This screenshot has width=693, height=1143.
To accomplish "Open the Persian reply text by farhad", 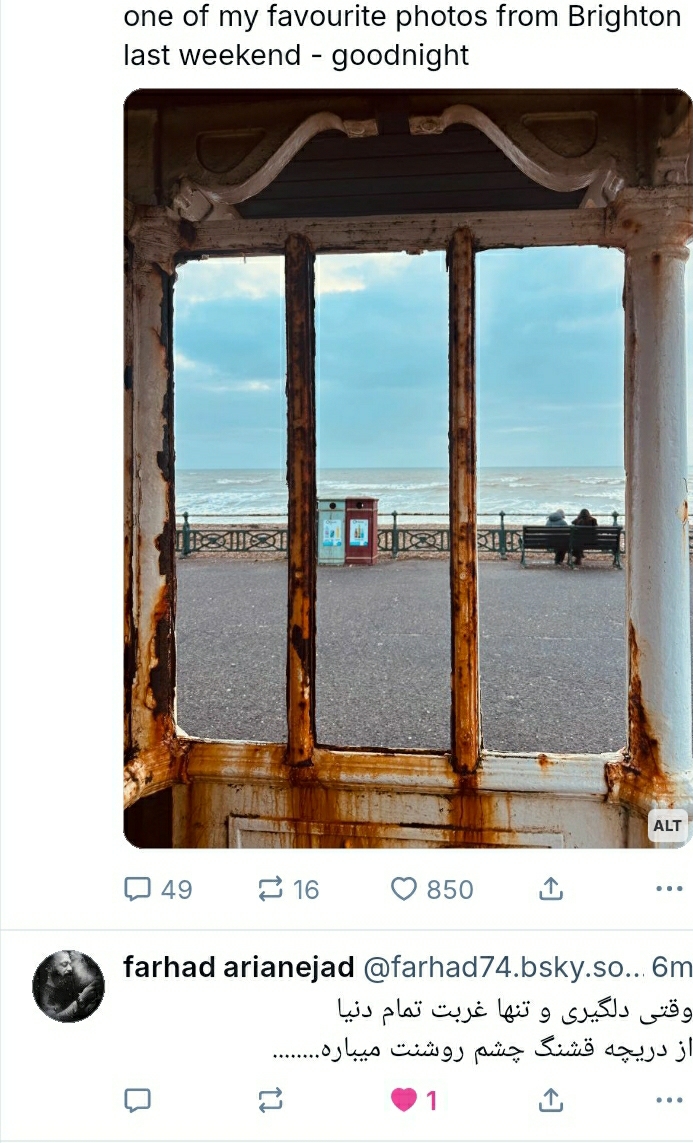I will tap(482, 1029).
